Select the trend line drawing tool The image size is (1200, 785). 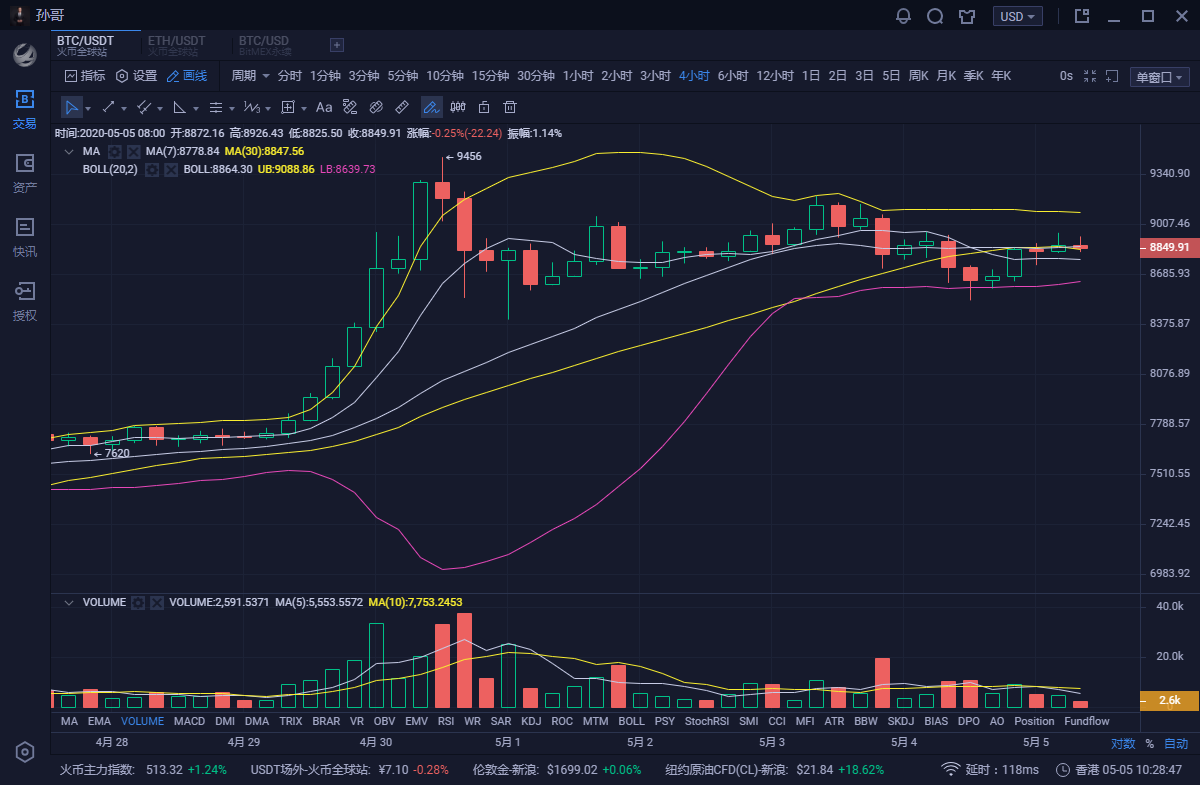[x=109, y=107]
